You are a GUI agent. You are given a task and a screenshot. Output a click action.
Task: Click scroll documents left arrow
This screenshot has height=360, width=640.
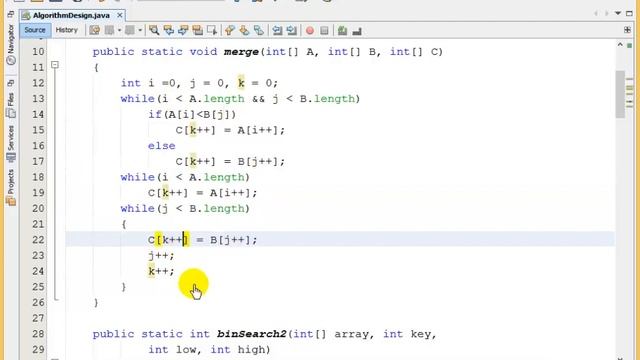596,13
